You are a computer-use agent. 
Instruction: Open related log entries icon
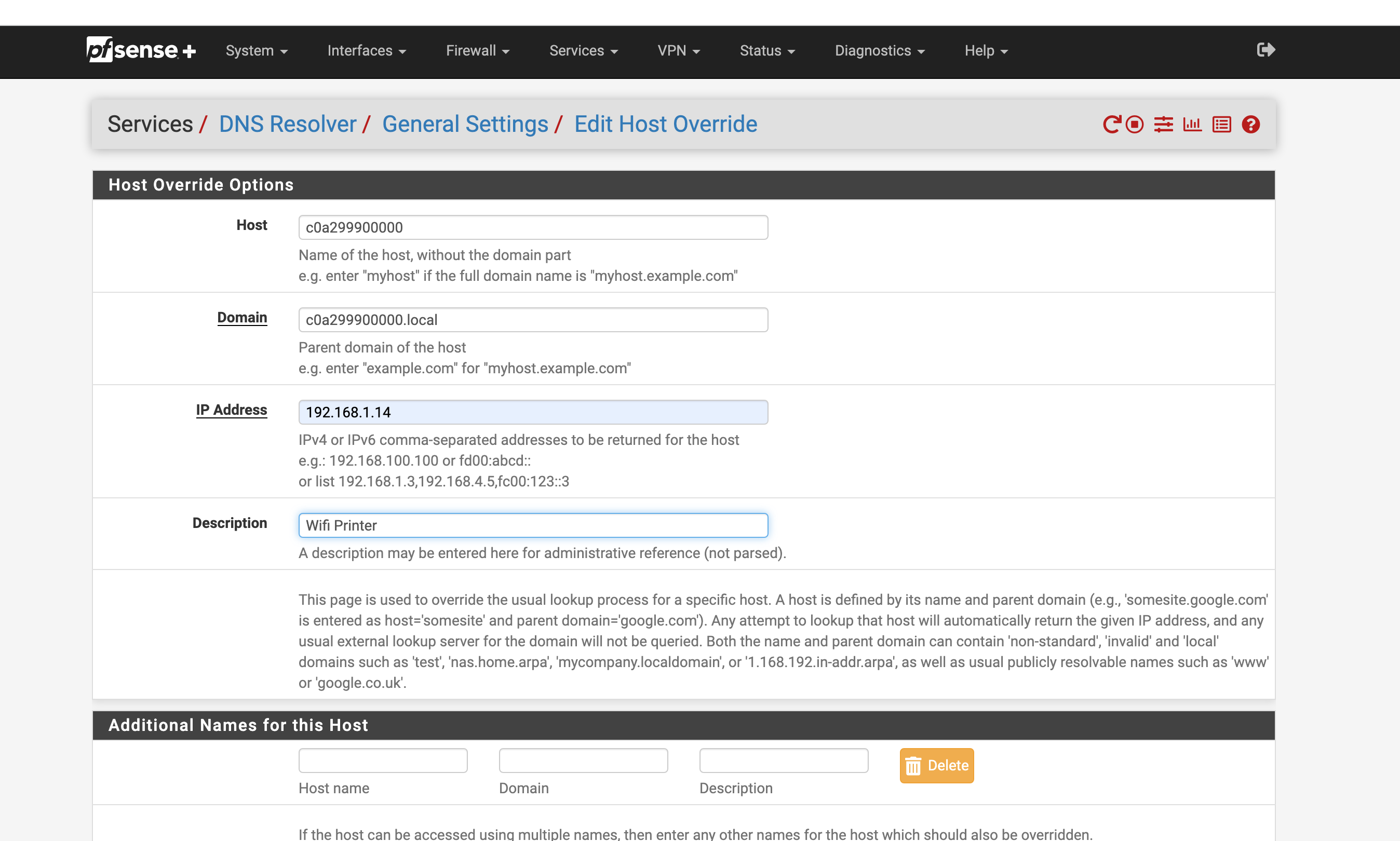(1221, 124)
